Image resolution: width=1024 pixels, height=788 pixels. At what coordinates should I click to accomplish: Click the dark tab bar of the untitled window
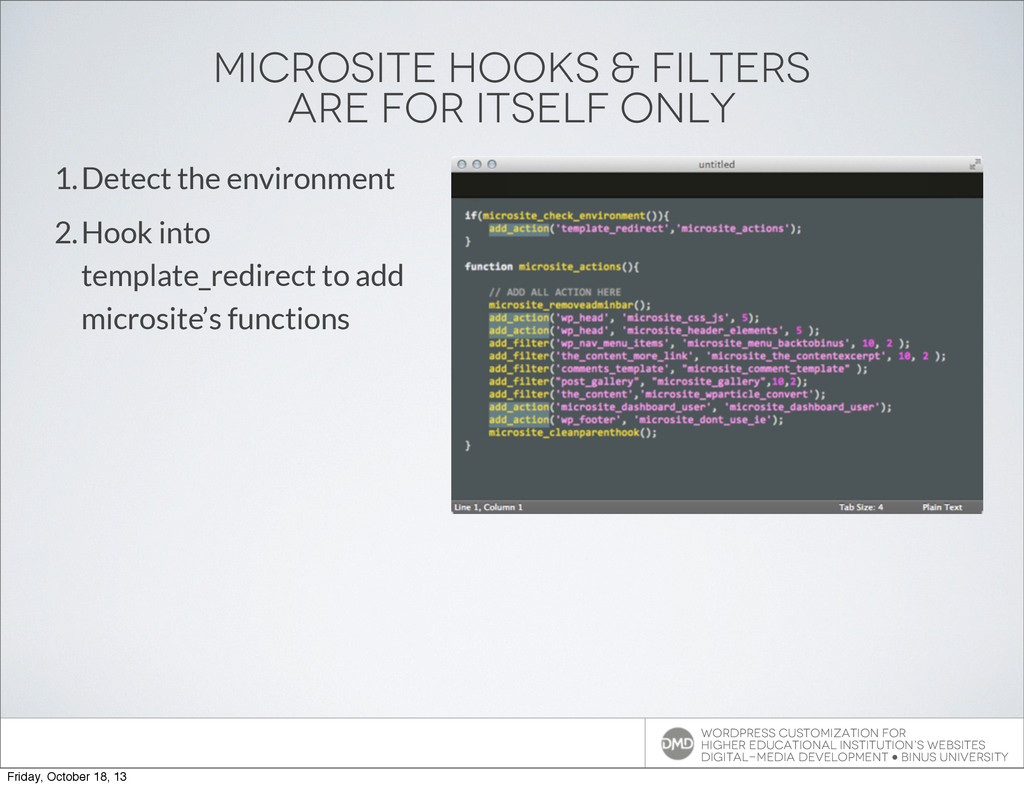pyautogui.click(x=716, y=185)
